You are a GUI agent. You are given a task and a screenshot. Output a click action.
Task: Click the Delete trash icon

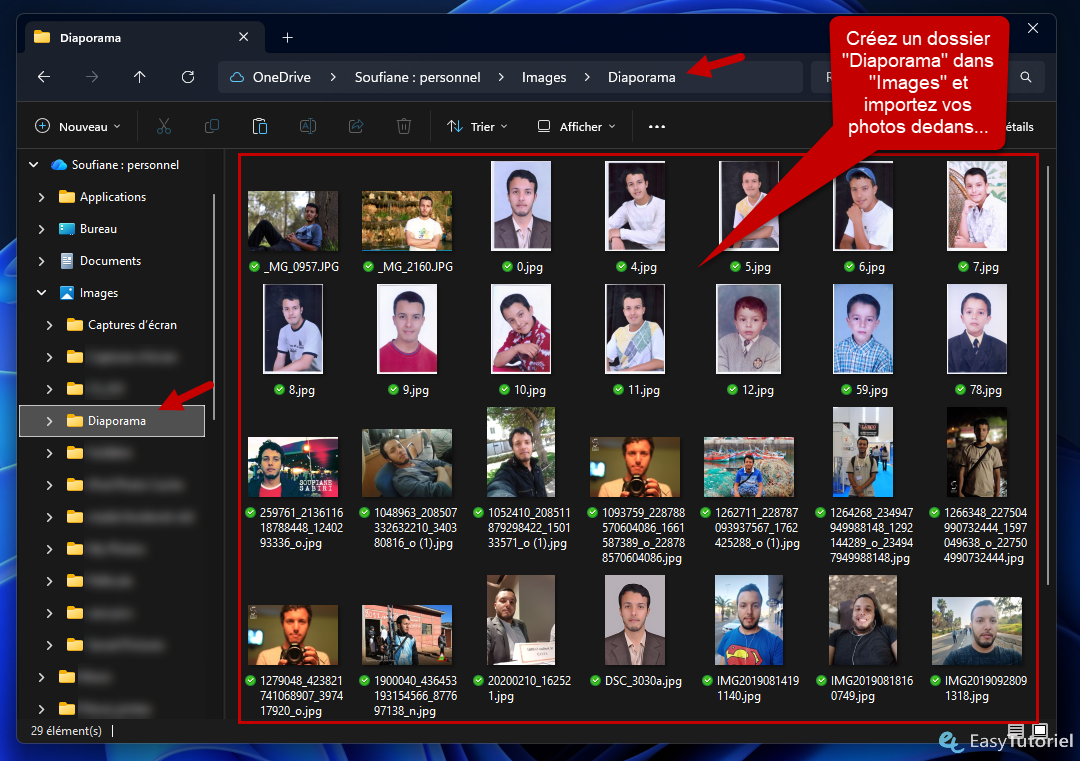tap(404, 126)
